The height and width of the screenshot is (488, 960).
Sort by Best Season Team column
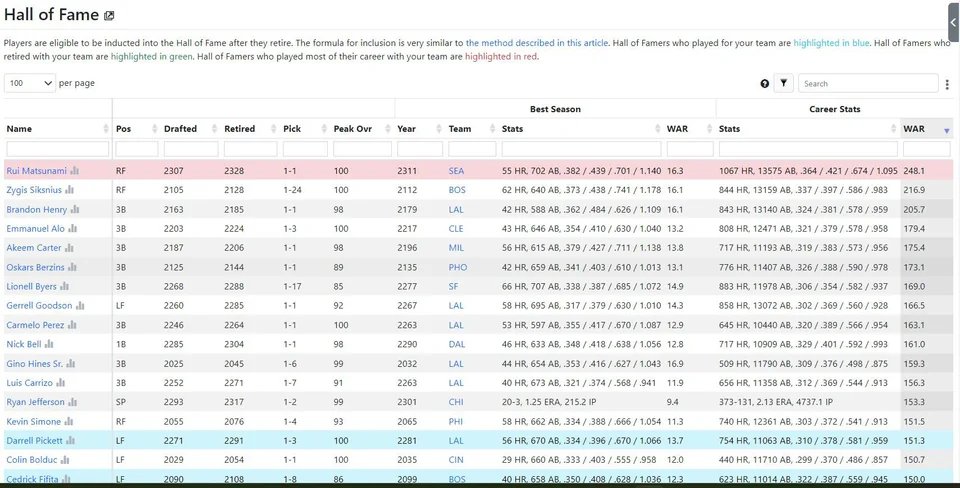click(472, 129)
